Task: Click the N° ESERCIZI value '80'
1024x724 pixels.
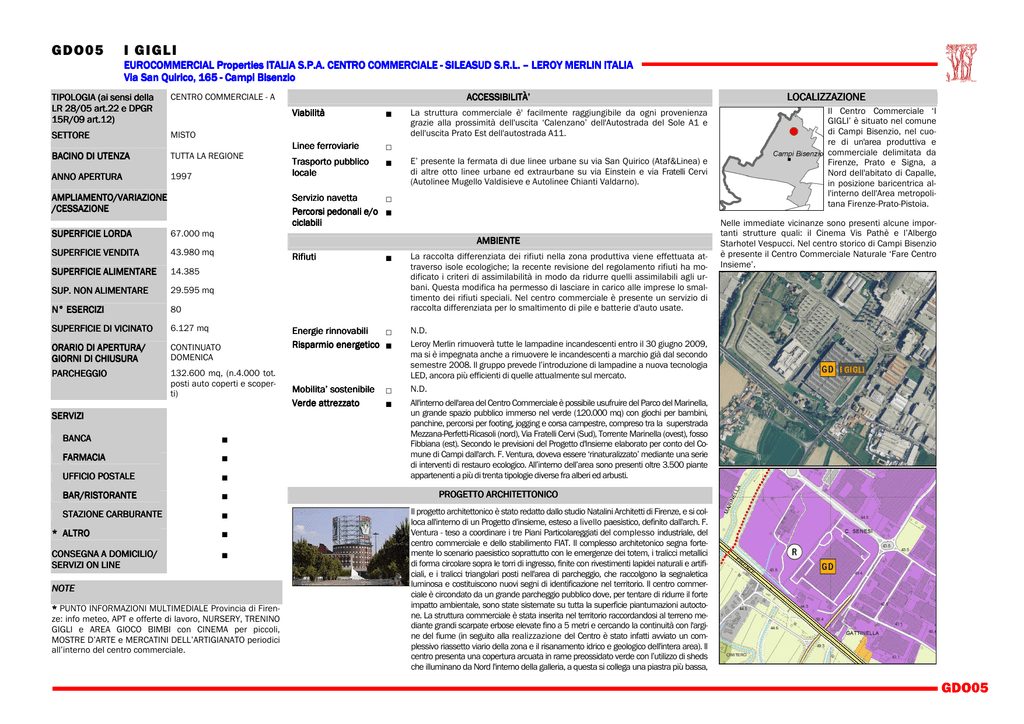Action: tap(176, 309)
